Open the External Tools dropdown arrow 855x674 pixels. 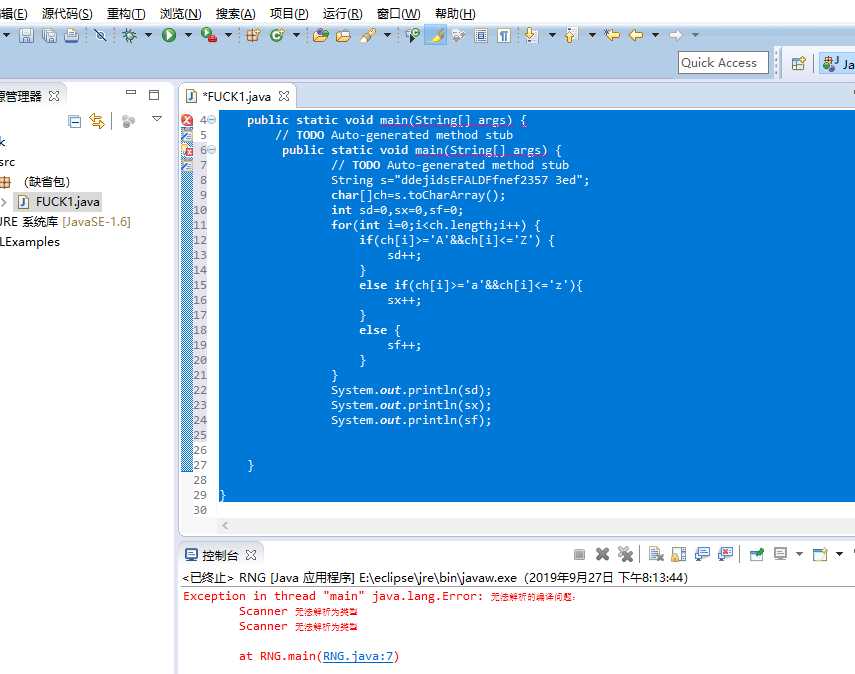[x=228, y=35]
